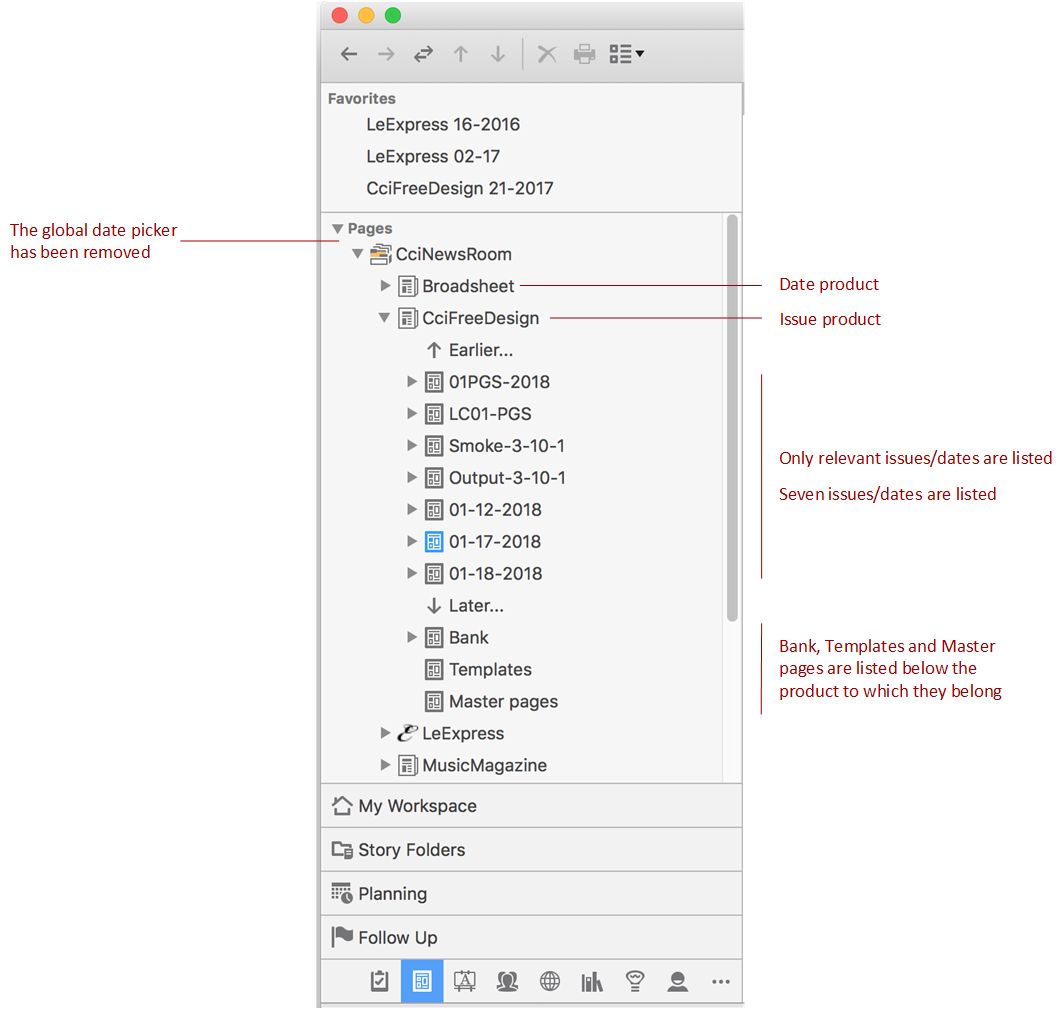Screen dimensions: 1063x1009
Task: Click the clipboard checklist icon at the bottom
Action: [x=379, y=982]
